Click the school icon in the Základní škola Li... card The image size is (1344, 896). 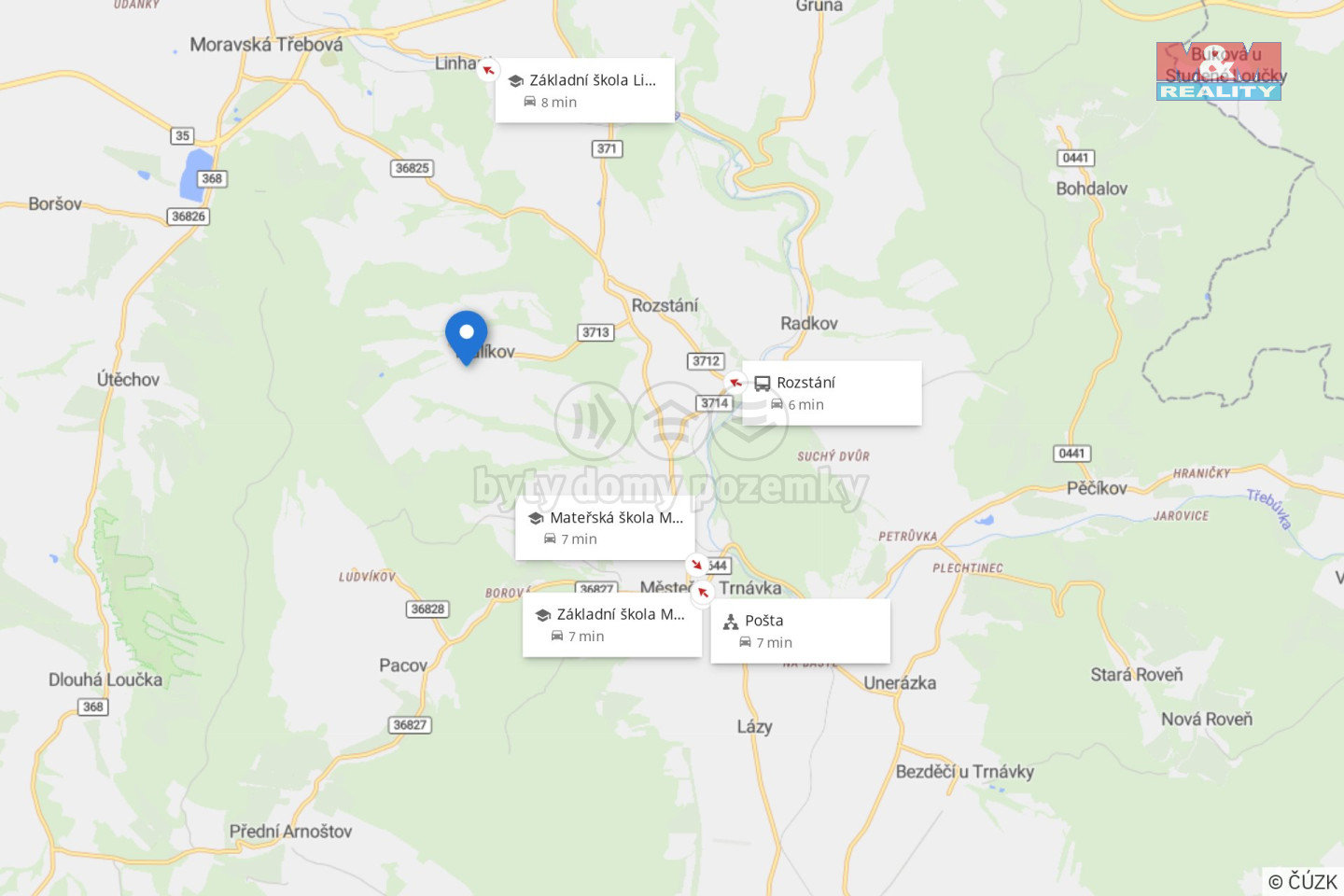[515, 81]
